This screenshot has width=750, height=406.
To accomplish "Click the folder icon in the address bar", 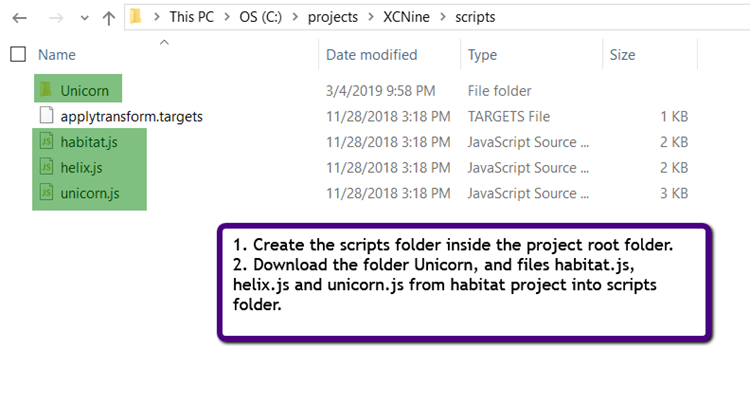I will click(x=136, y=17).
